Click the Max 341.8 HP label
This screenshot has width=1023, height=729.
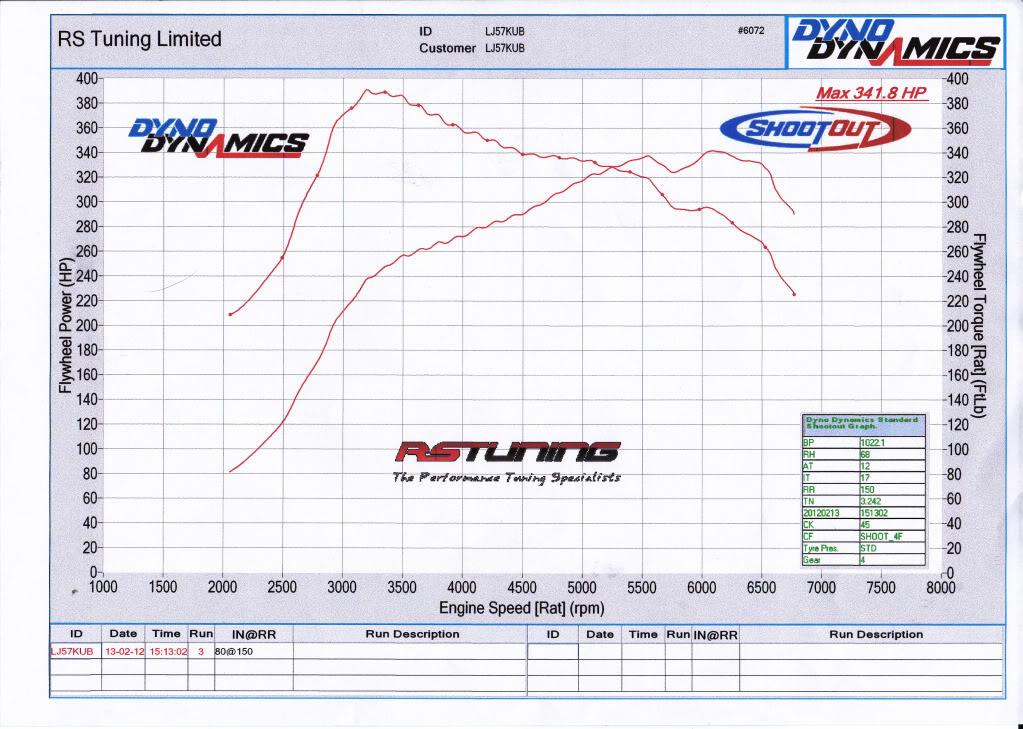tap(871, 93)
